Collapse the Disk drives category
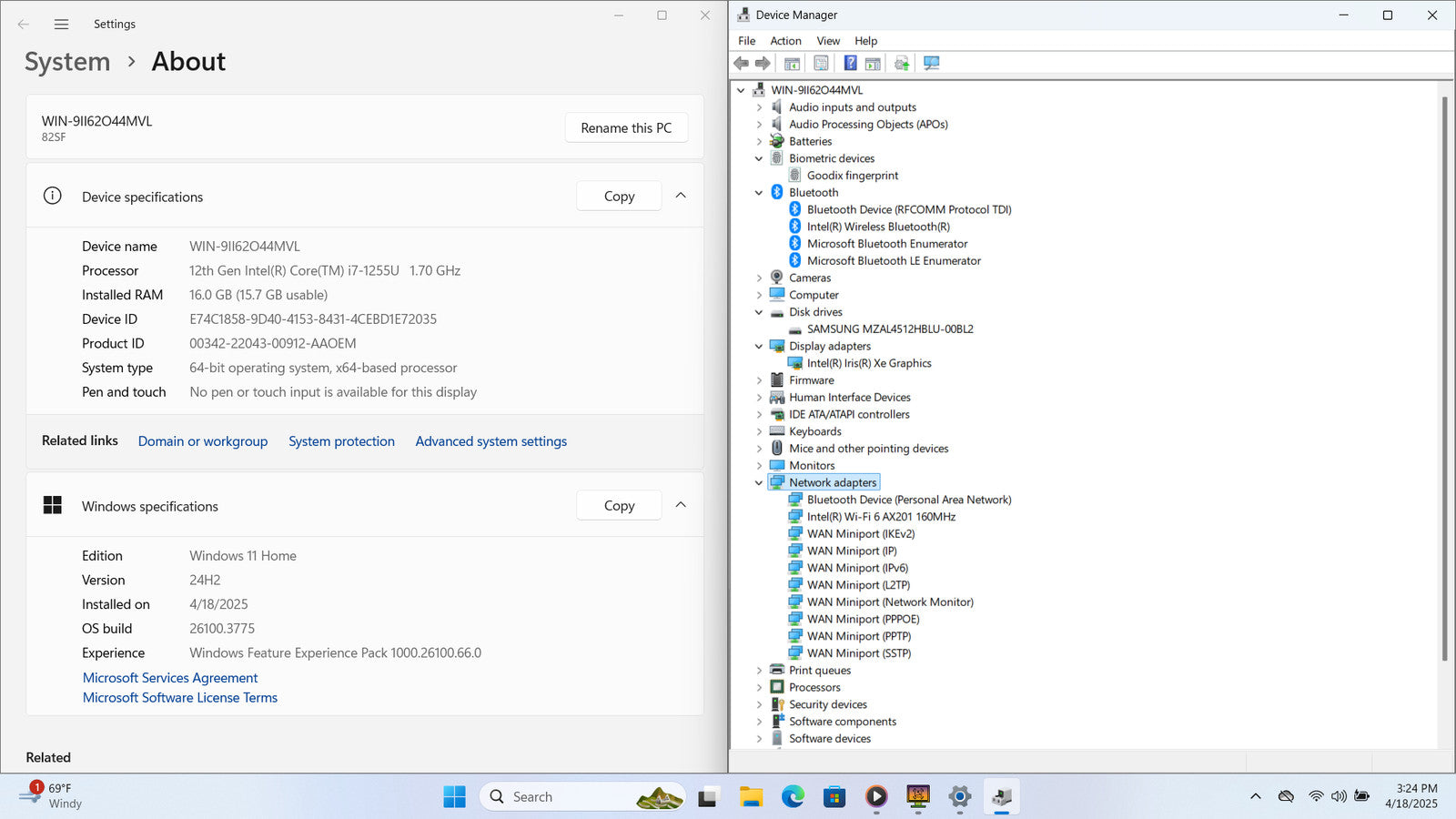Screen dimensions: 1456x819 click(x=759, y=312)
